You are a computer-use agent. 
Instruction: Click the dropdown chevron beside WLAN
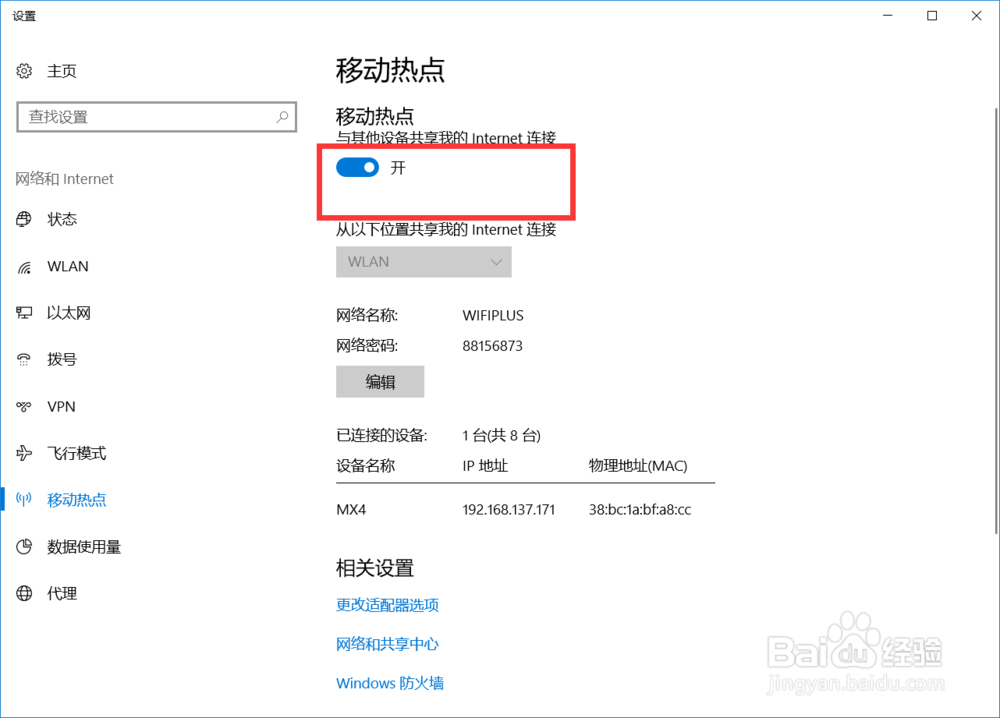click(x=496, y=261)
